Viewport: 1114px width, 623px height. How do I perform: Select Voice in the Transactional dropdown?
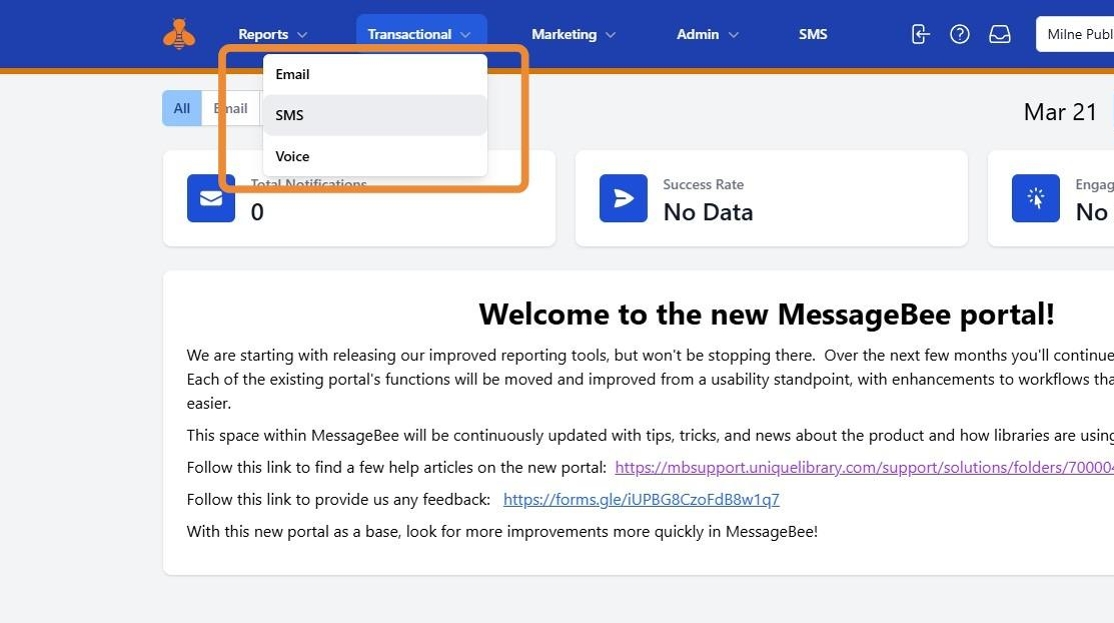point(374,156)
